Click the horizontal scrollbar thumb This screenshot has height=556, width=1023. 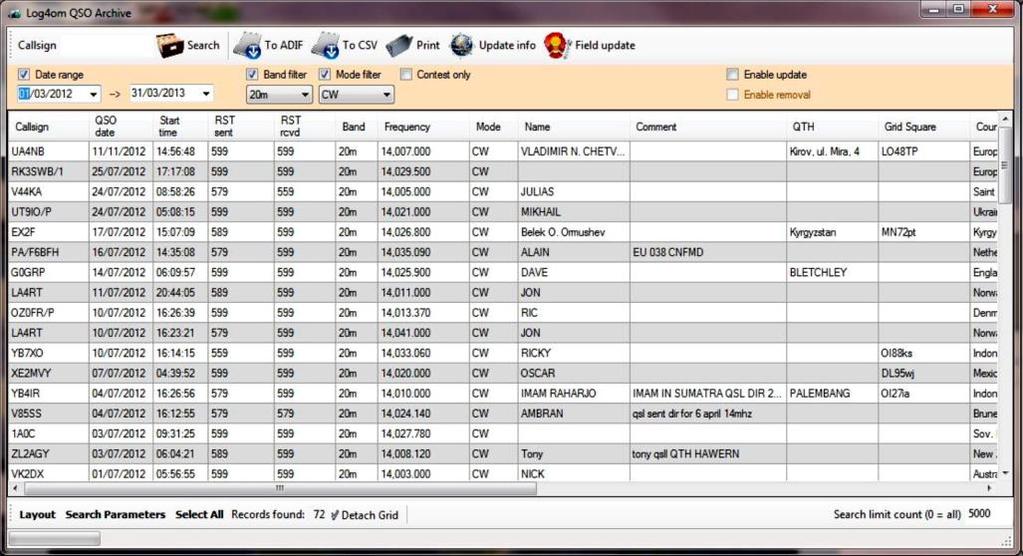(281, 488)
